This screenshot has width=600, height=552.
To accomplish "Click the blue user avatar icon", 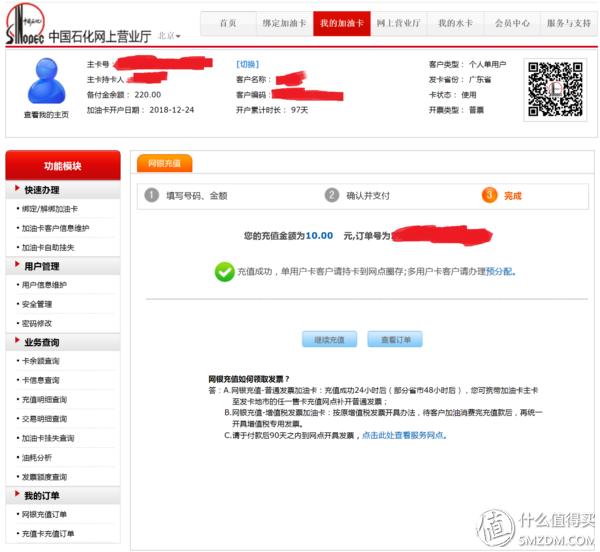I will 46,81.
